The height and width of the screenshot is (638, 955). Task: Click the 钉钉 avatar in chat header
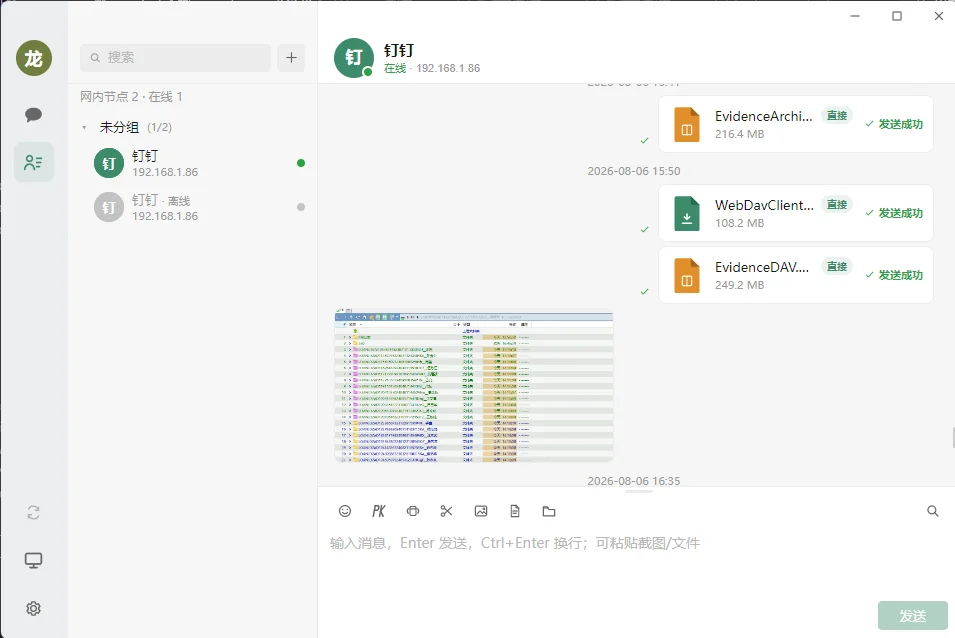[x=354, y=58]
